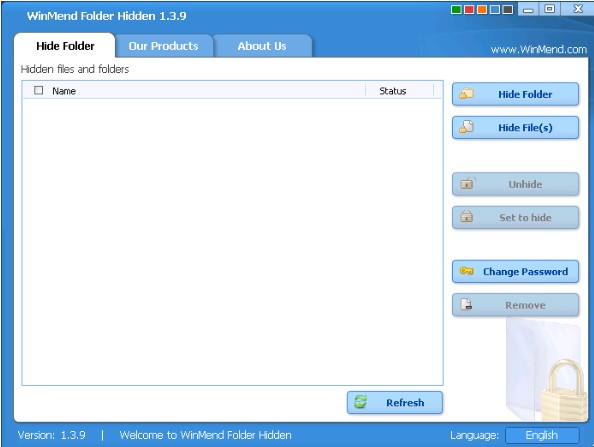Click the green arrows Refresh icon
594x447 pixels.
(360, 402)
